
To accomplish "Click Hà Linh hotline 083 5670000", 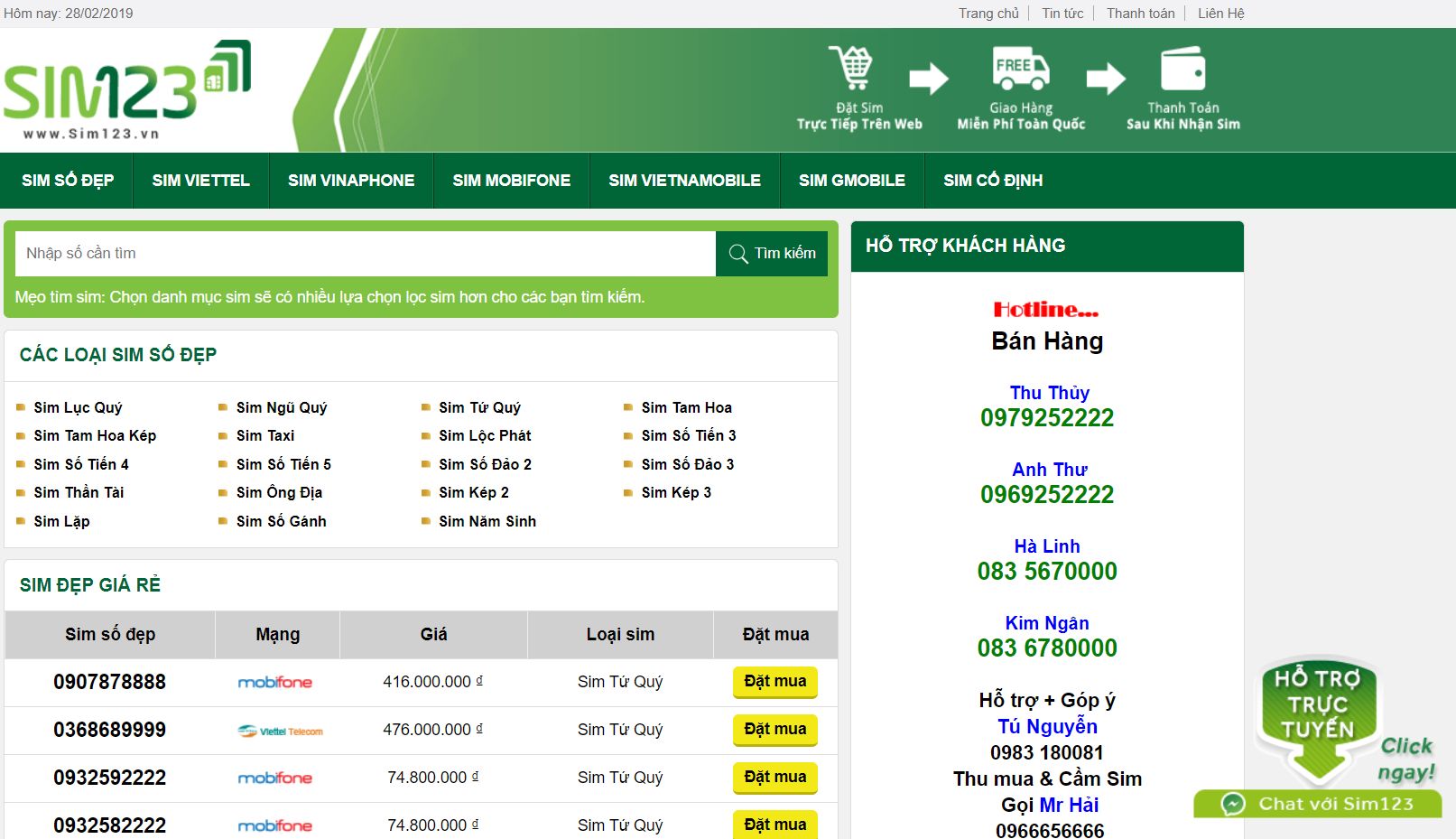I will pyautogui.click(x=1047, y=572).
